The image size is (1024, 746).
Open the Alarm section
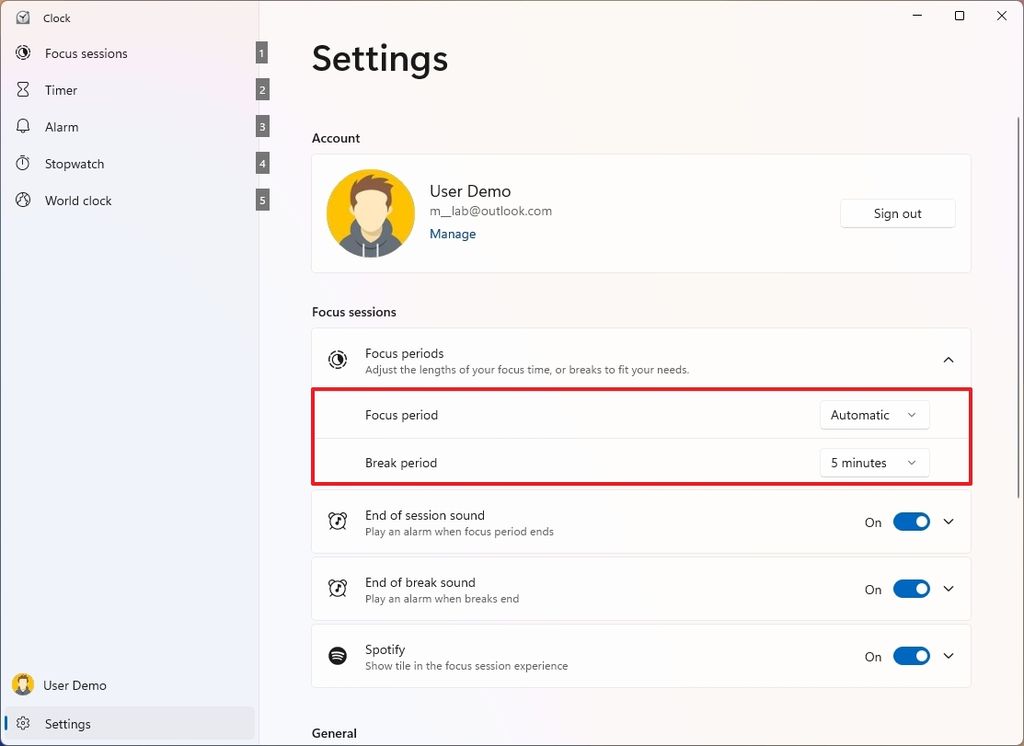tap(61, 127)
